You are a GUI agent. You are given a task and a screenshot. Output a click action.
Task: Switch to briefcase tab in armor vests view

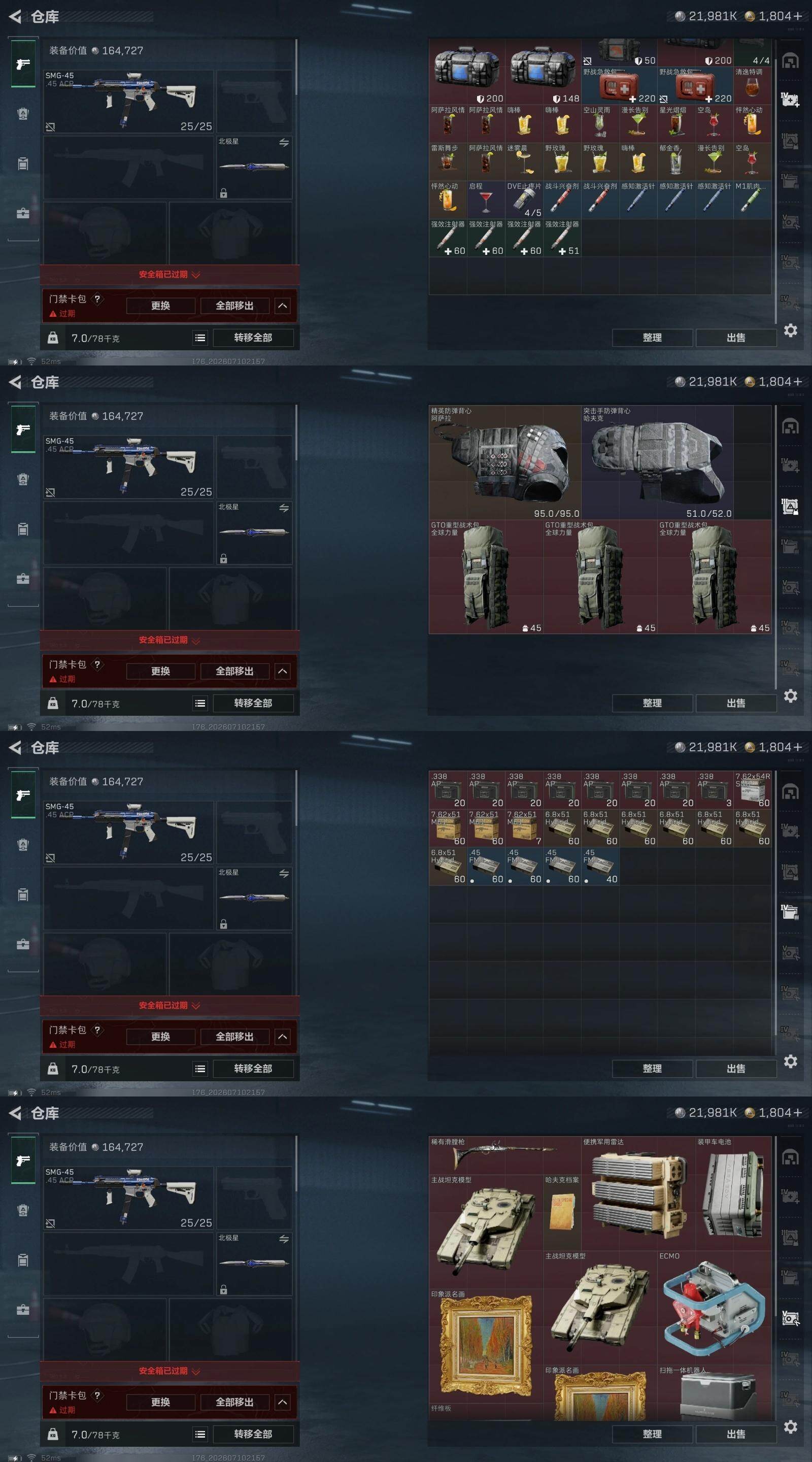[23, 579]
